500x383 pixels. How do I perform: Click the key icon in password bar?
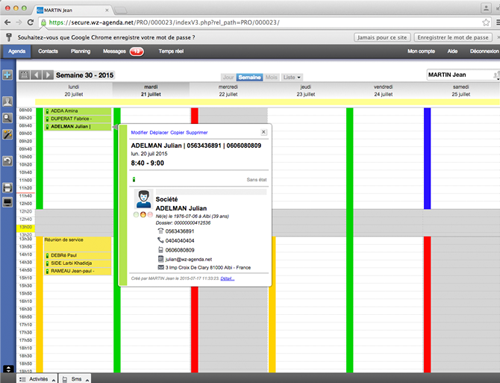(9, 37)
